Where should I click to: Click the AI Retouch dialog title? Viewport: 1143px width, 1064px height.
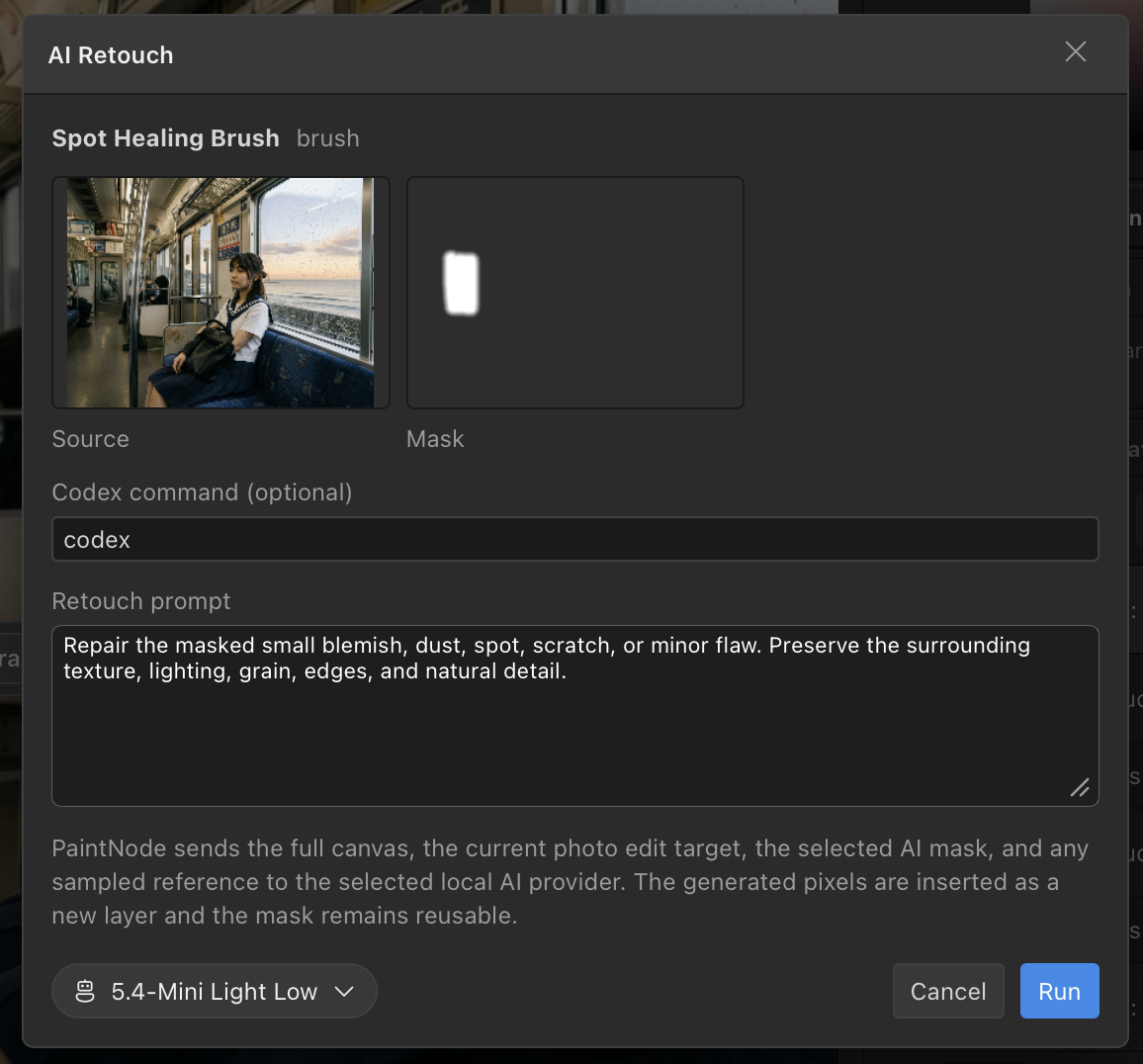111,55
